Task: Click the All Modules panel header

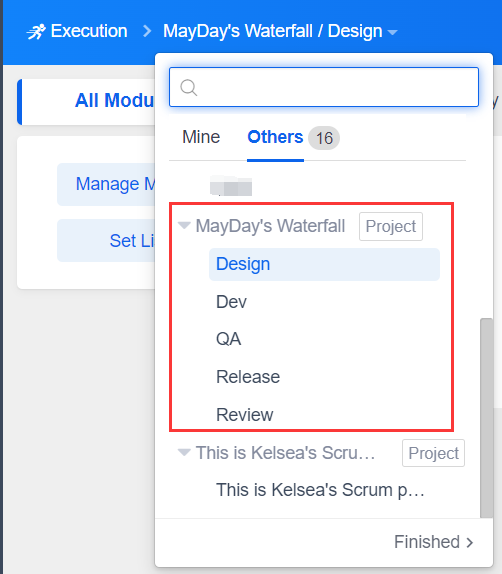Action: click(87, 101)
